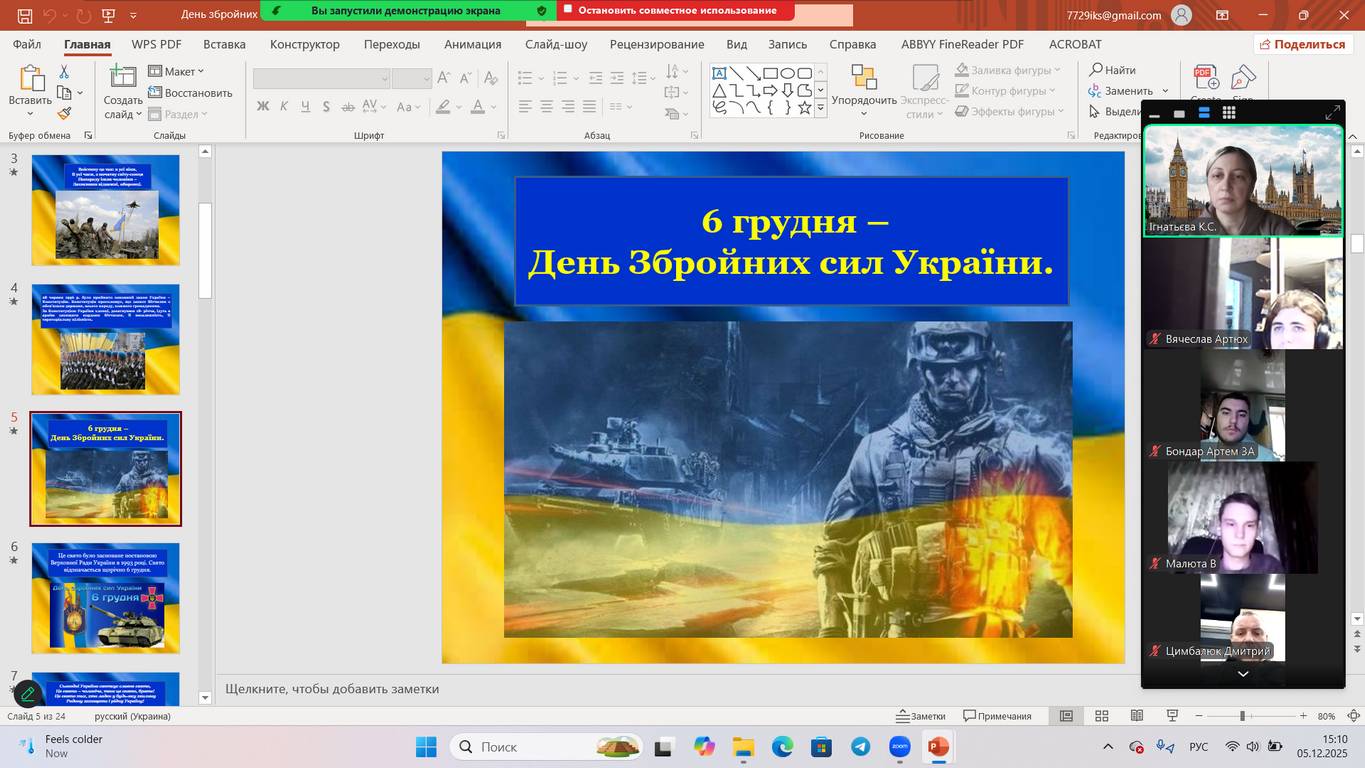Open the Slide Sorter view

1101,716
